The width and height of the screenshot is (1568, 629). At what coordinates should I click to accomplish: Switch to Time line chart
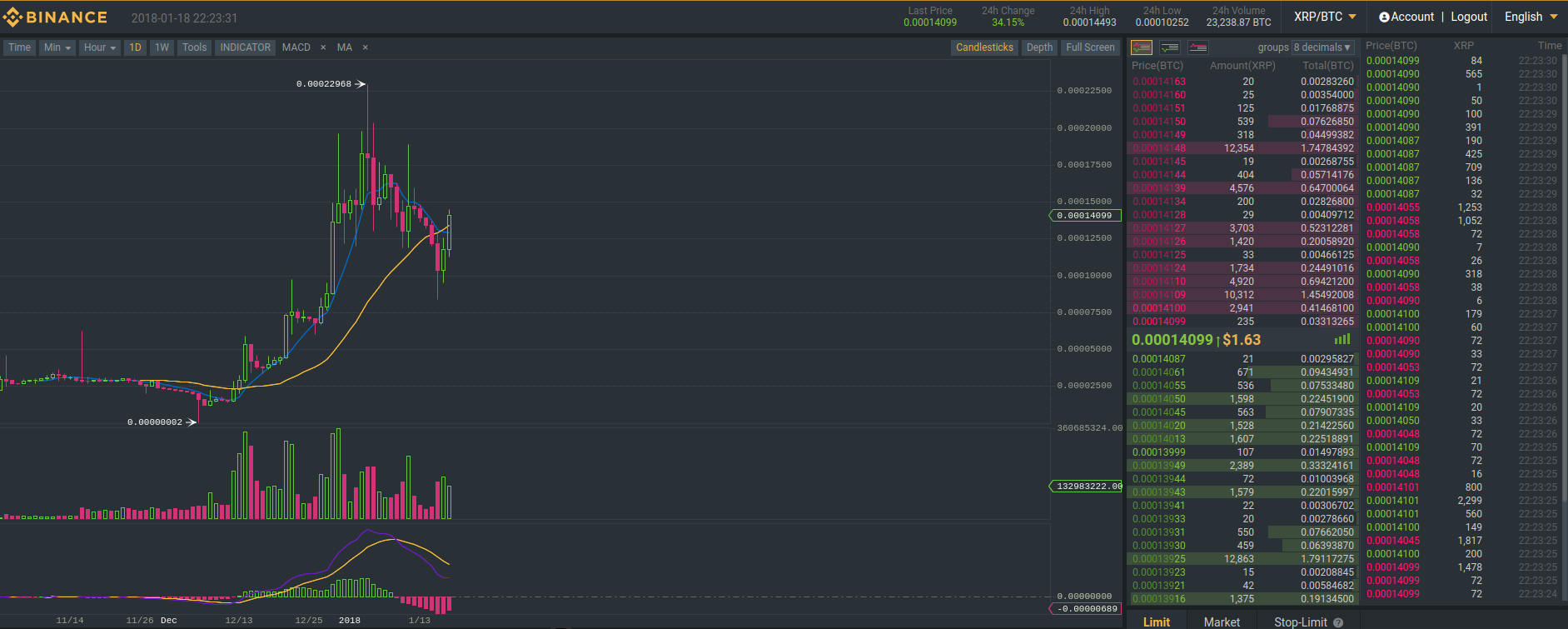point(19,47)
